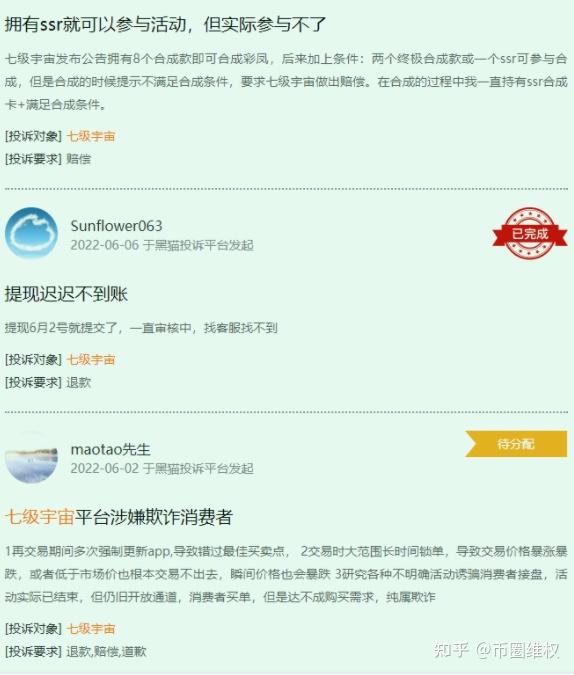Open the maotao先生 username link
574x675 pixels.
[x=110, y=449]
